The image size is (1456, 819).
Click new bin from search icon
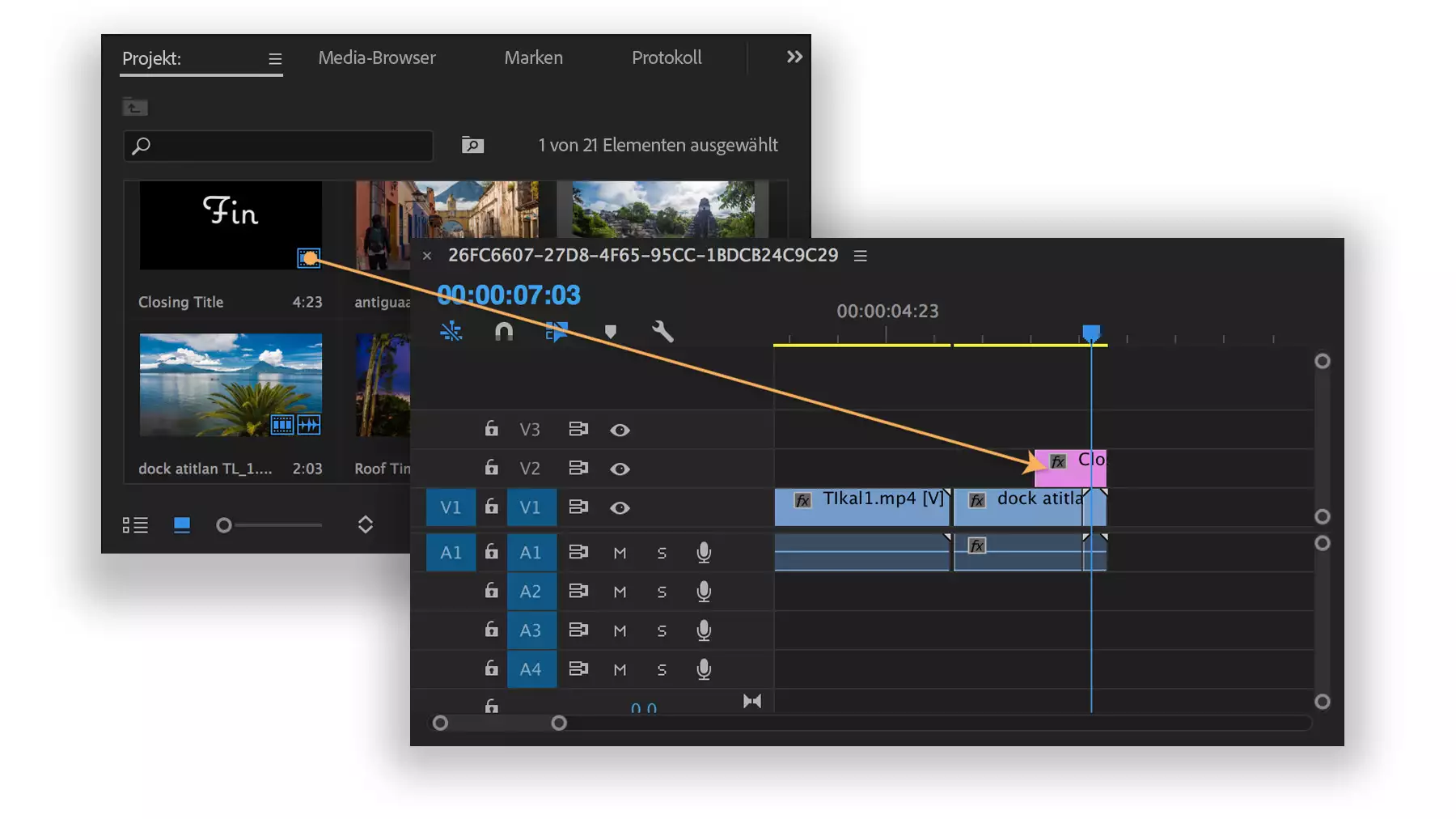[x=472, y=145]
